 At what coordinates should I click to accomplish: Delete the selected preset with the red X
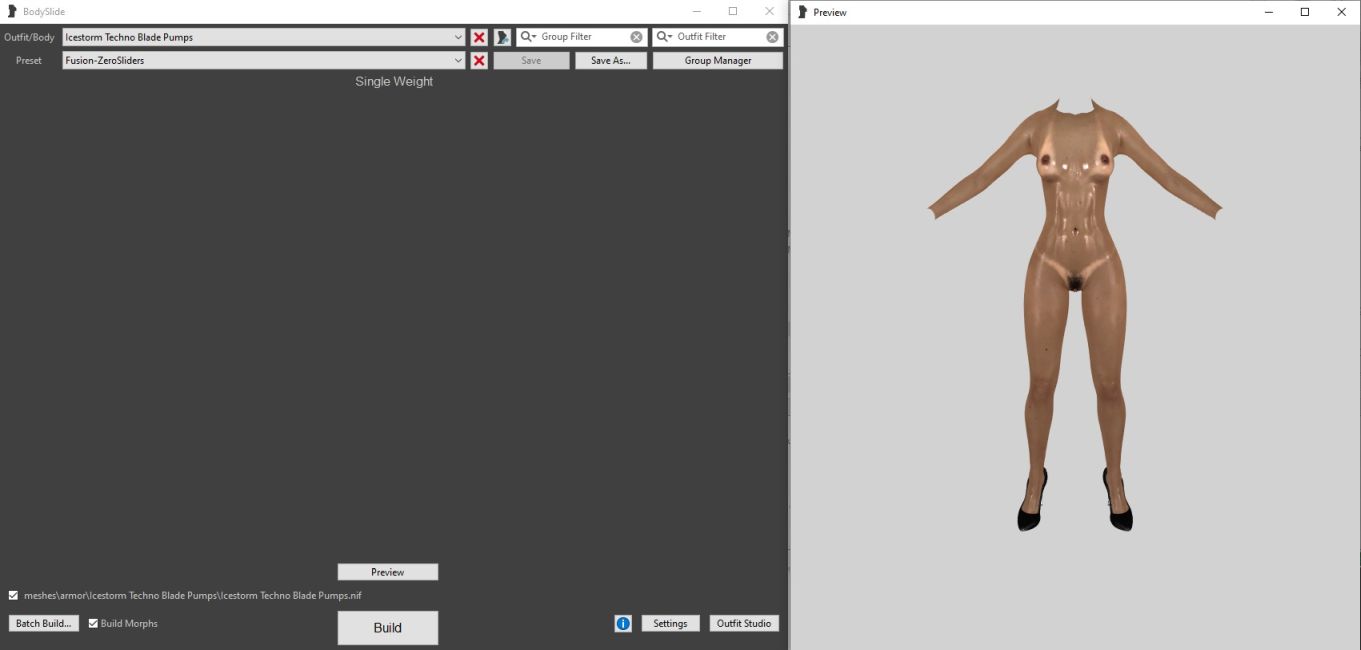[x=479, y=61]
